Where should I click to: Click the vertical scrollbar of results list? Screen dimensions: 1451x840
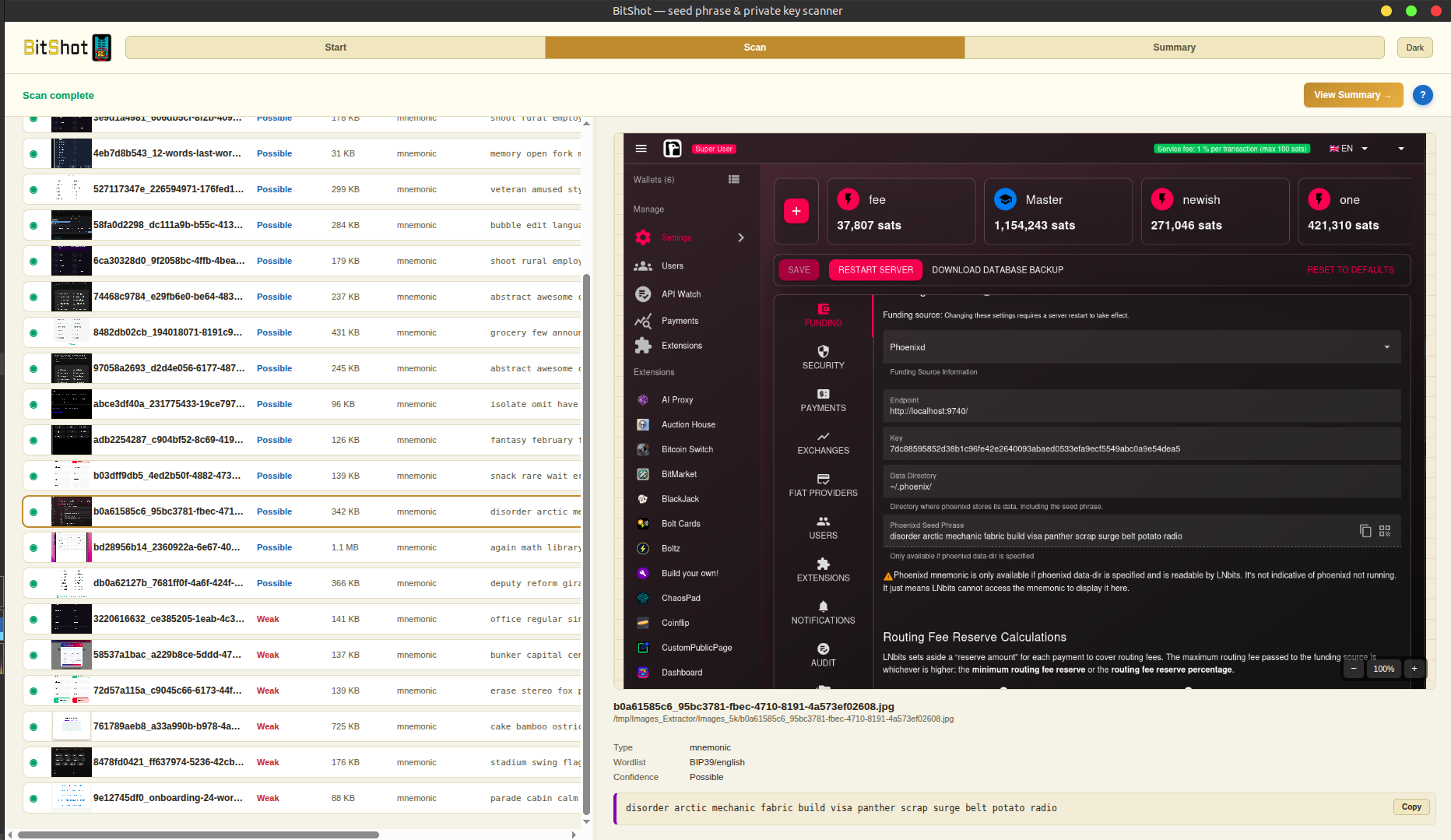pyautogui.click(x=586, y=544)
